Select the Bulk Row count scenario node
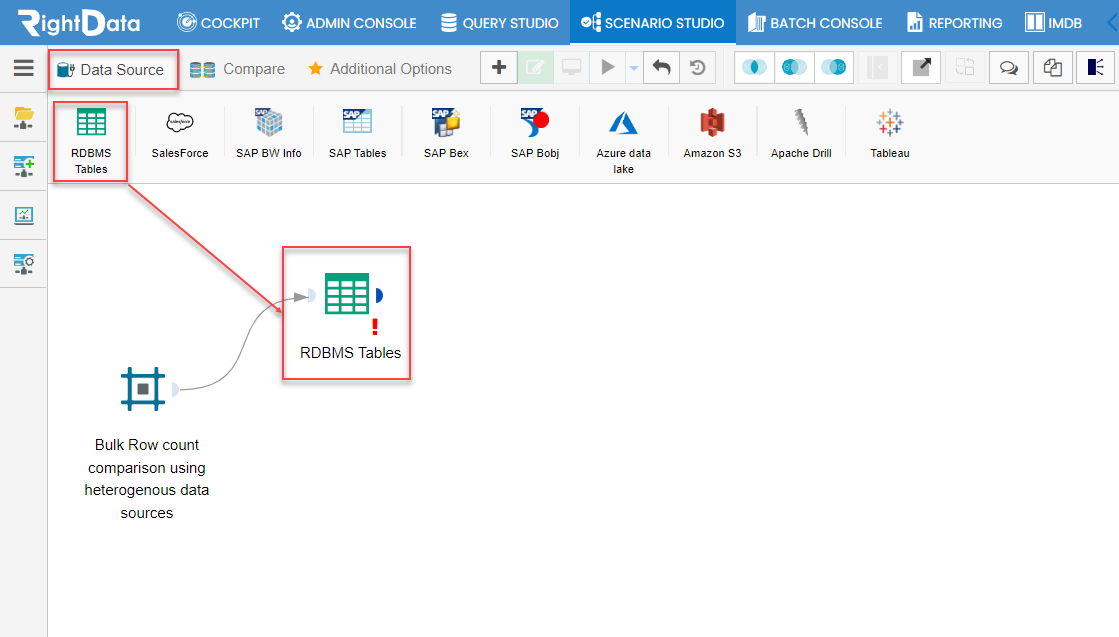This screenshot has width=1119, height=637. click(143, 389)
